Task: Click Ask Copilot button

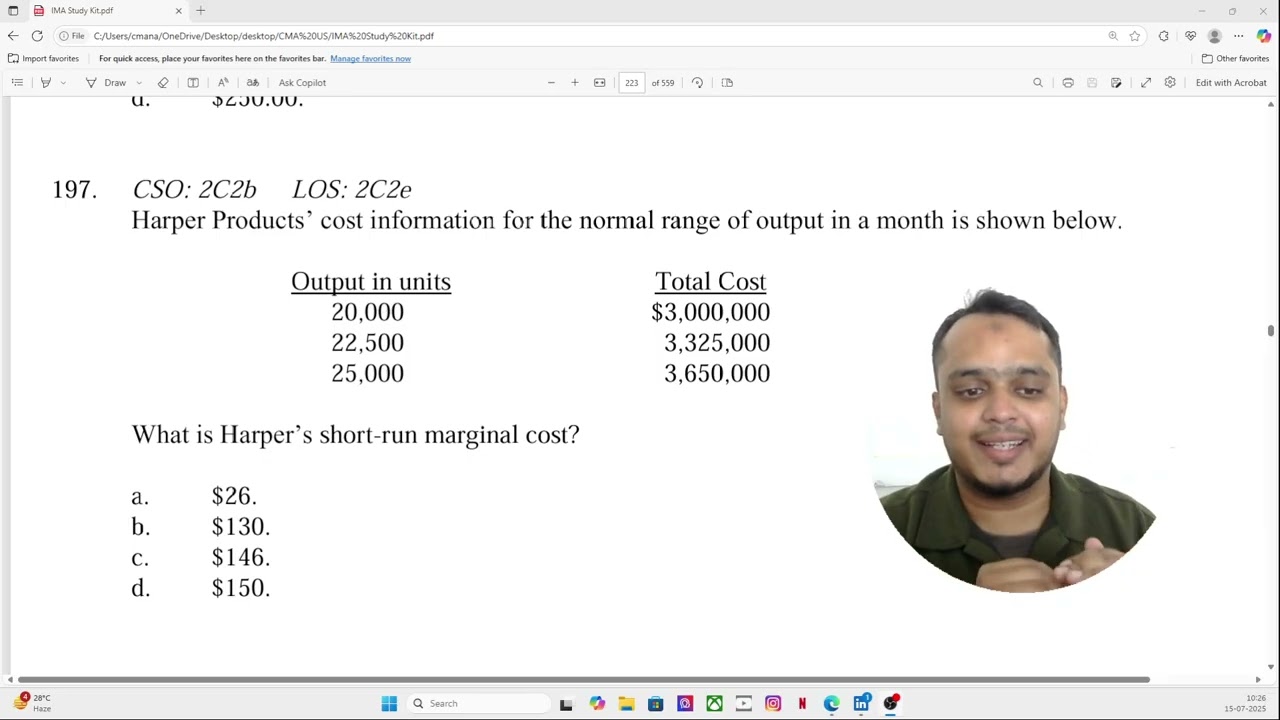Action: tap(302, 82)
